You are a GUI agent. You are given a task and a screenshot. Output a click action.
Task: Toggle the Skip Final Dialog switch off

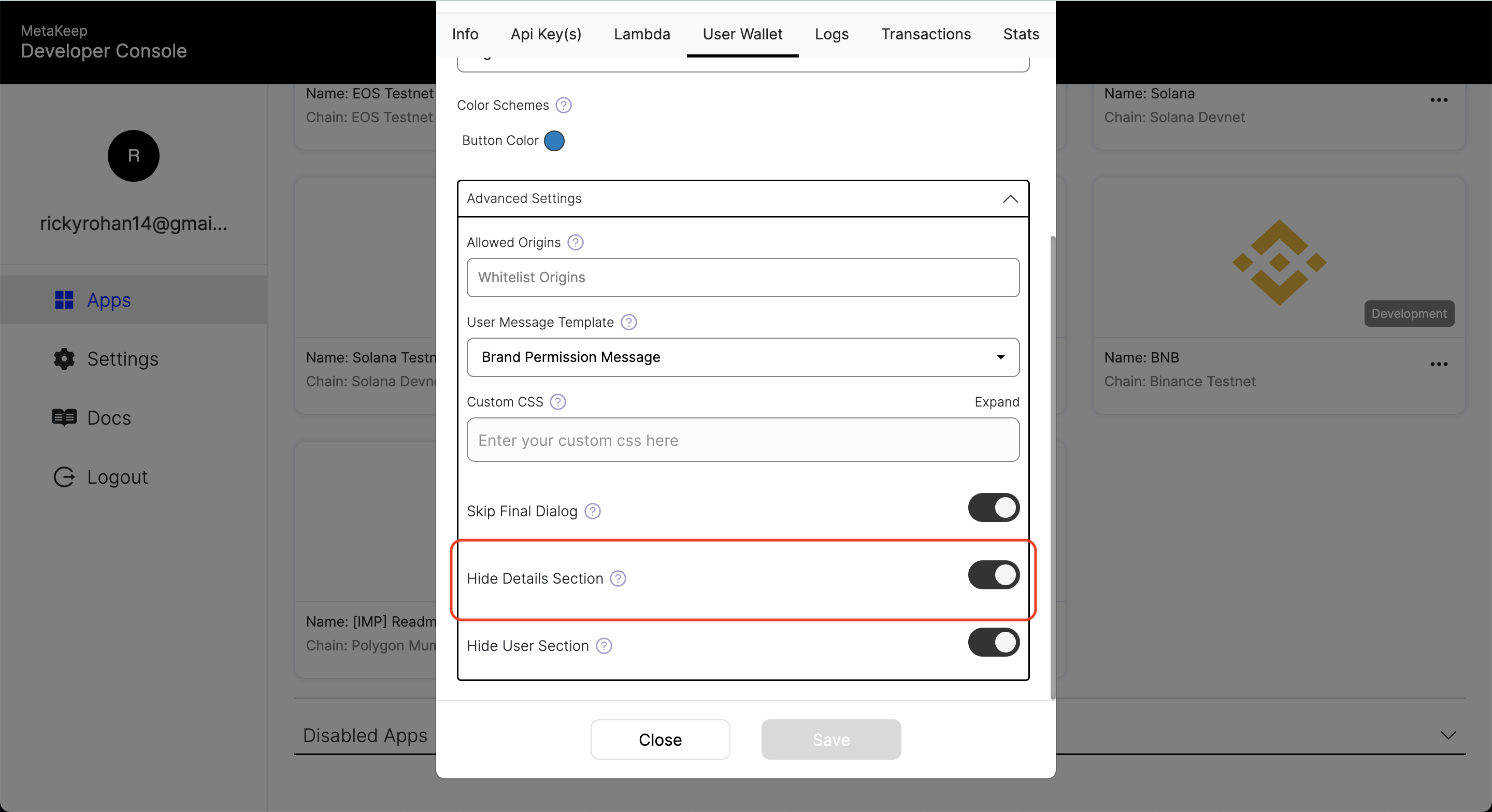coord(992,509)
